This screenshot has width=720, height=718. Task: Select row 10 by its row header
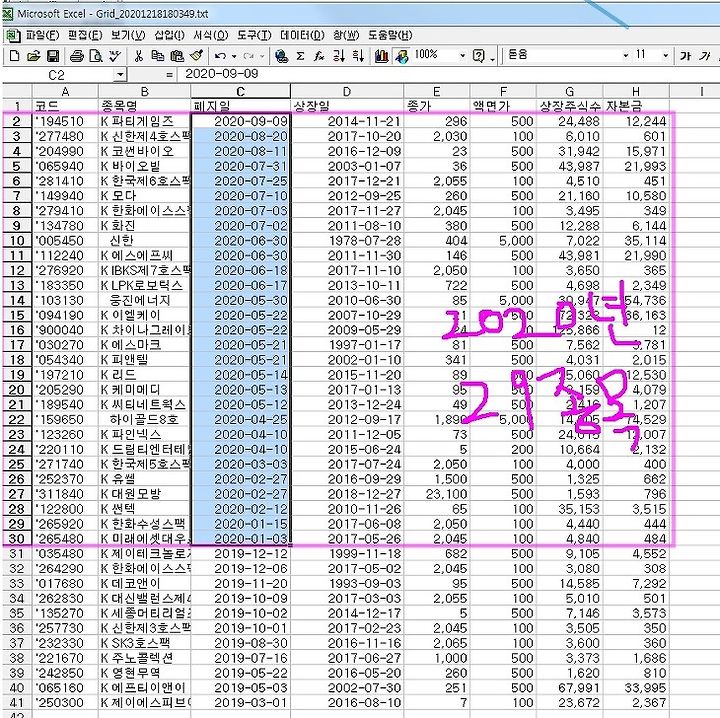tap(17, 241)
